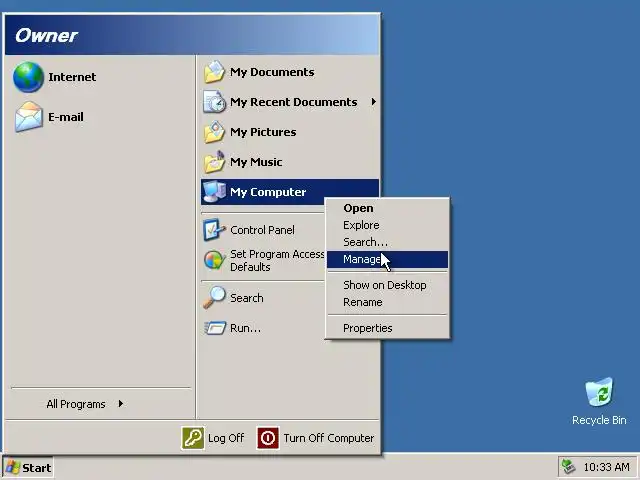Click the My Recent Documents clock icon
This screenshot has height=480, width=640.
[214, 102]
